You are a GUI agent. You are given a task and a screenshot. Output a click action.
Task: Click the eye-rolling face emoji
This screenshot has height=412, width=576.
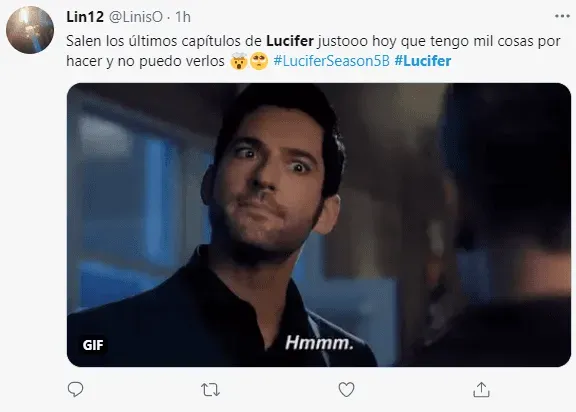(x=259, y=61)
